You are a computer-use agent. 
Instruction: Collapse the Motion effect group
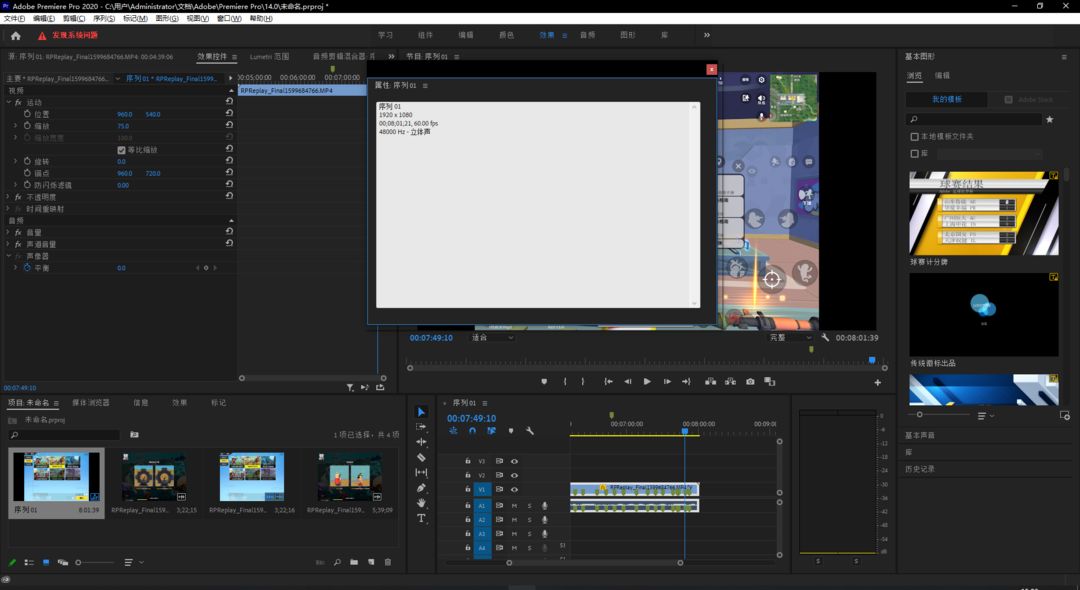pos(9,102)
